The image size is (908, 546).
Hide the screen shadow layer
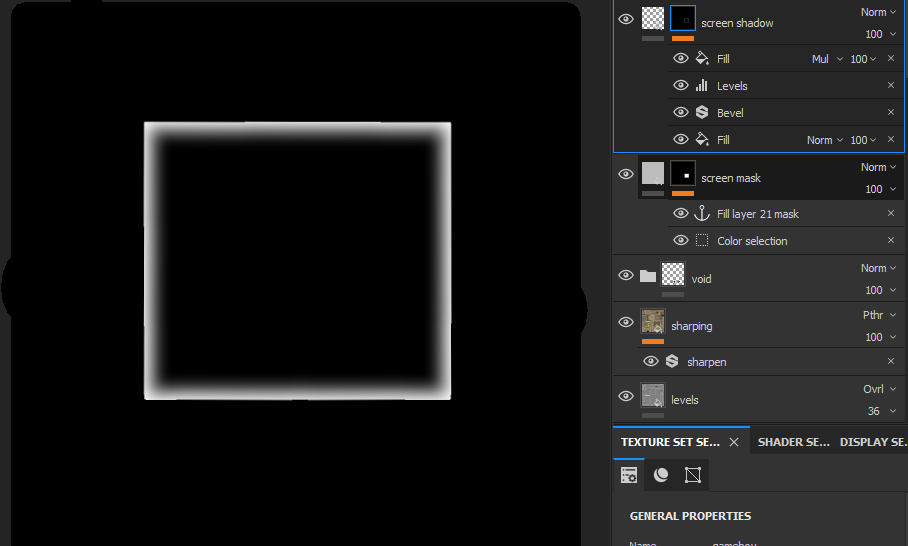[x=625, y=19]
